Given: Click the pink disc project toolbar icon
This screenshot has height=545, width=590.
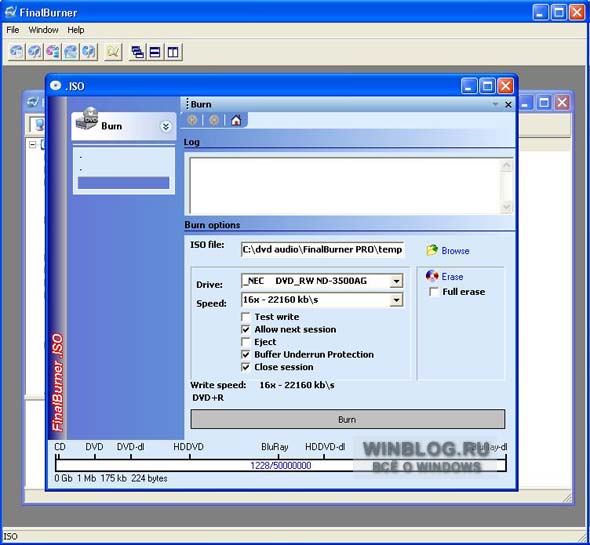Looking at the screenshot, I should (x=53, y=52).
